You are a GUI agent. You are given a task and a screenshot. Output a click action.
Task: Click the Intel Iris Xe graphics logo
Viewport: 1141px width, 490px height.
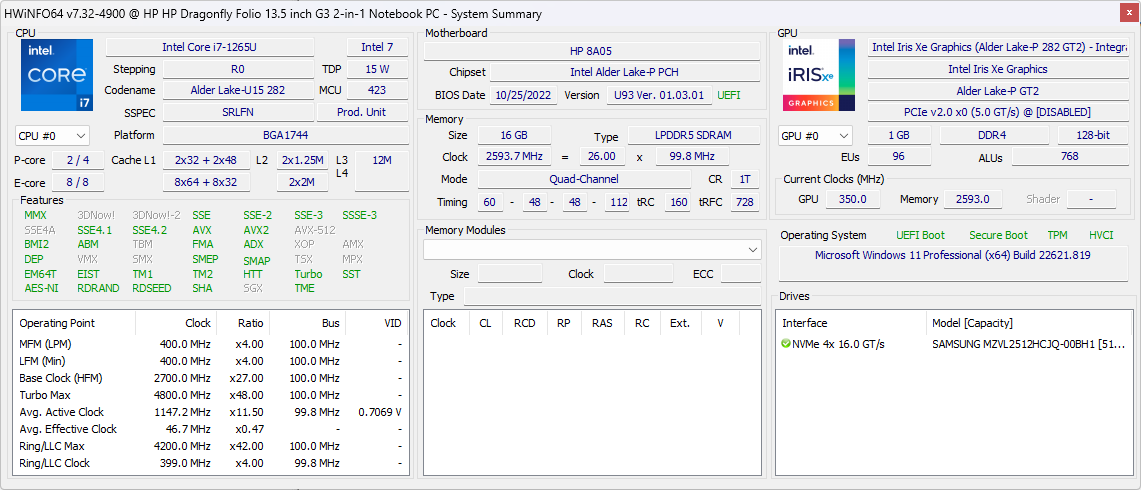(819, 76)
